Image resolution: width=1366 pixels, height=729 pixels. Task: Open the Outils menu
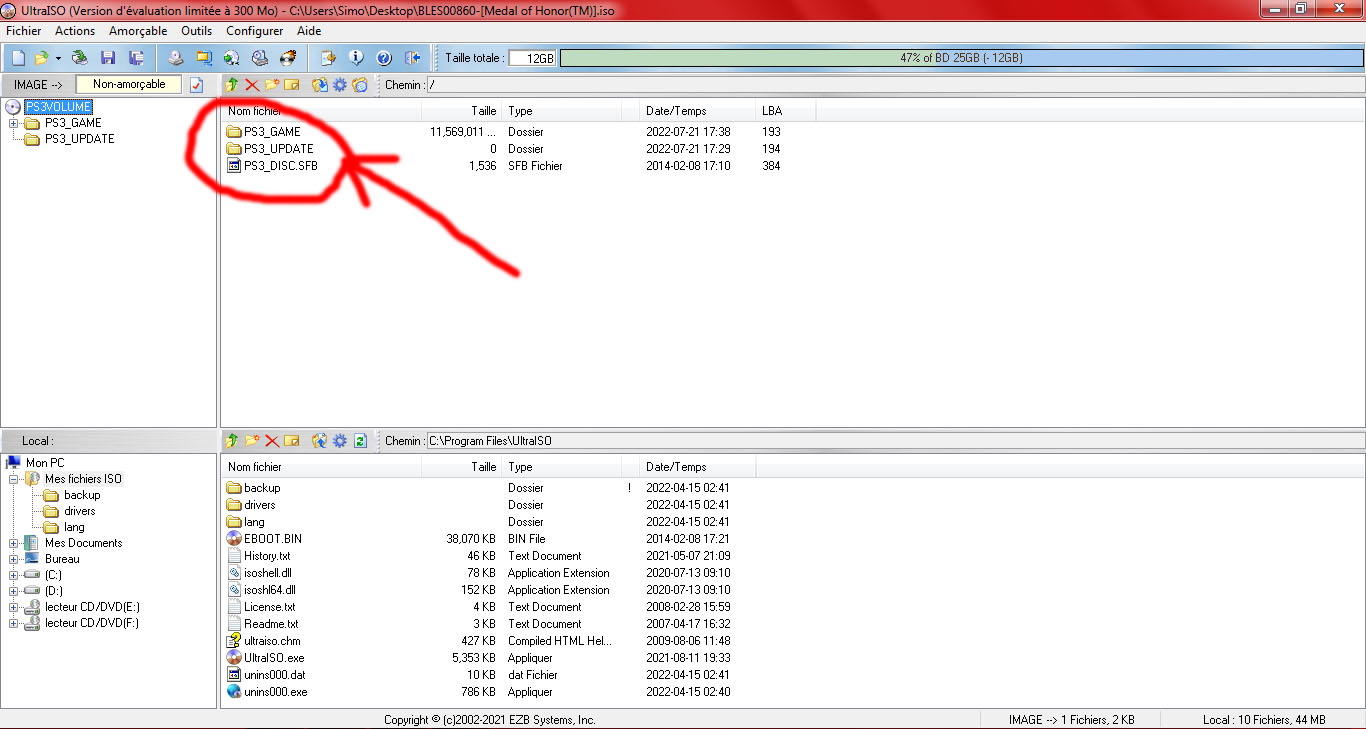(x=196, y=31)
